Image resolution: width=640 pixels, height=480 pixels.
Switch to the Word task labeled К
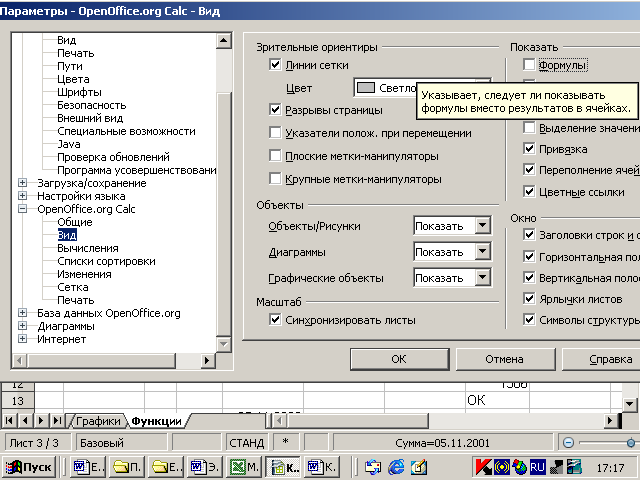pyautogui.click(x=323, y=467)
